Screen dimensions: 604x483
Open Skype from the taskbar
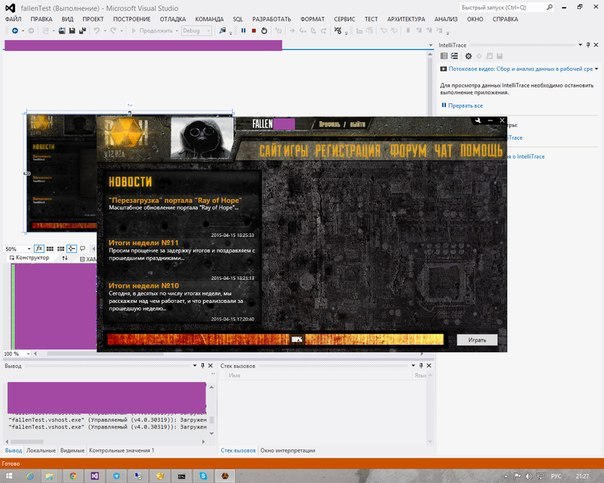pos(203,476)
